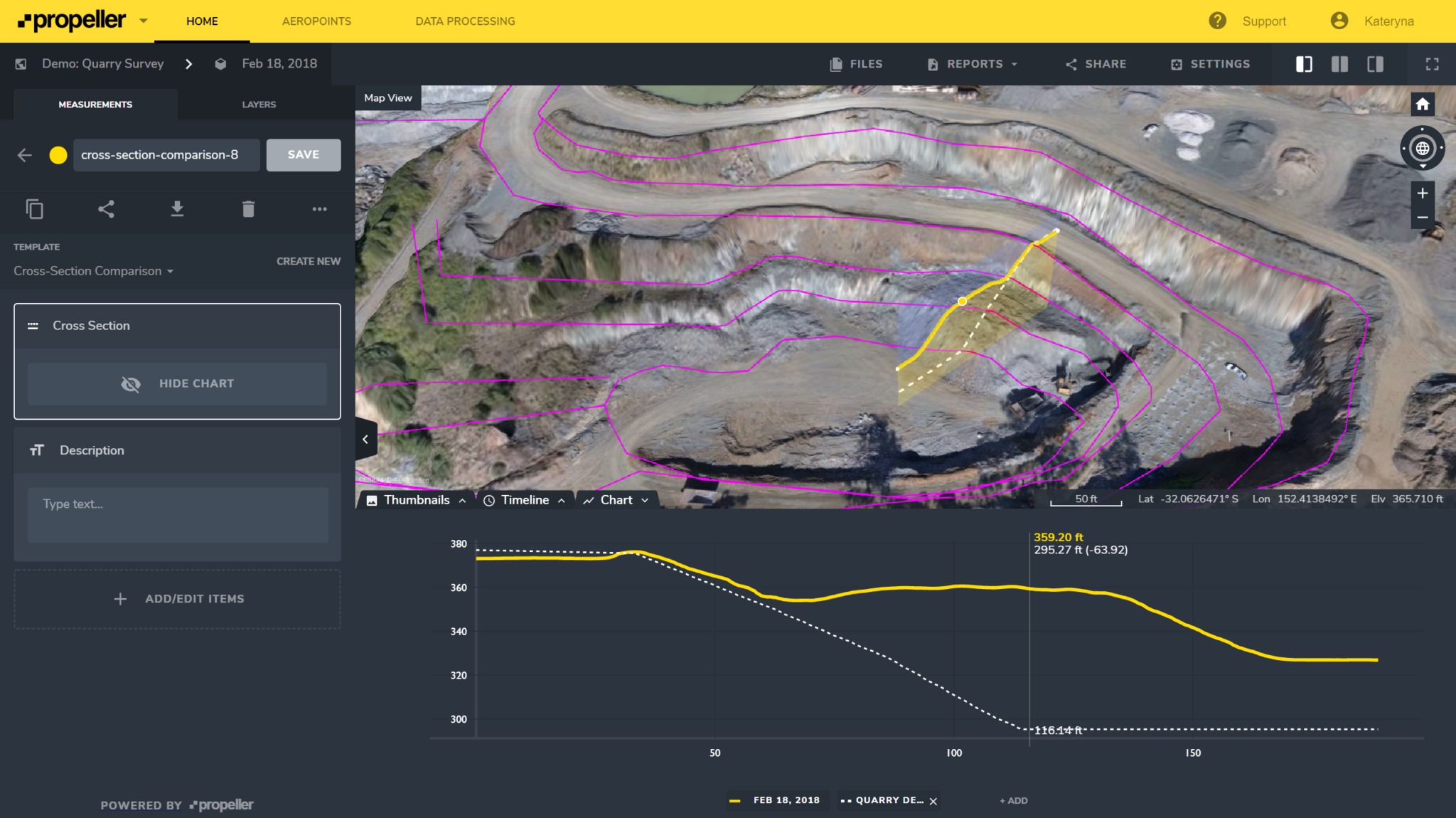Open the Cross-Section Comparison template dropdown

tap(93, 271)
